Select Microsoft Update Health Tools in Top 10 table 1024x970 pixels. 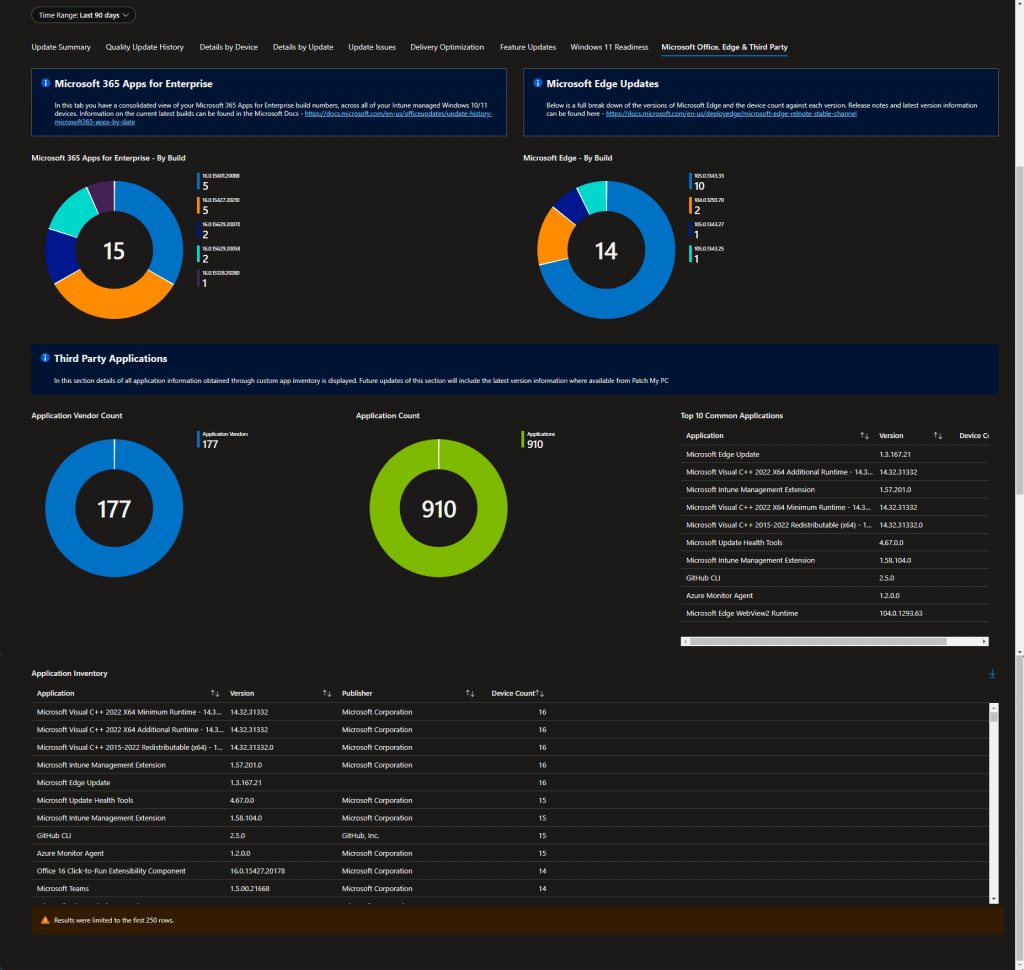[834, 543]
